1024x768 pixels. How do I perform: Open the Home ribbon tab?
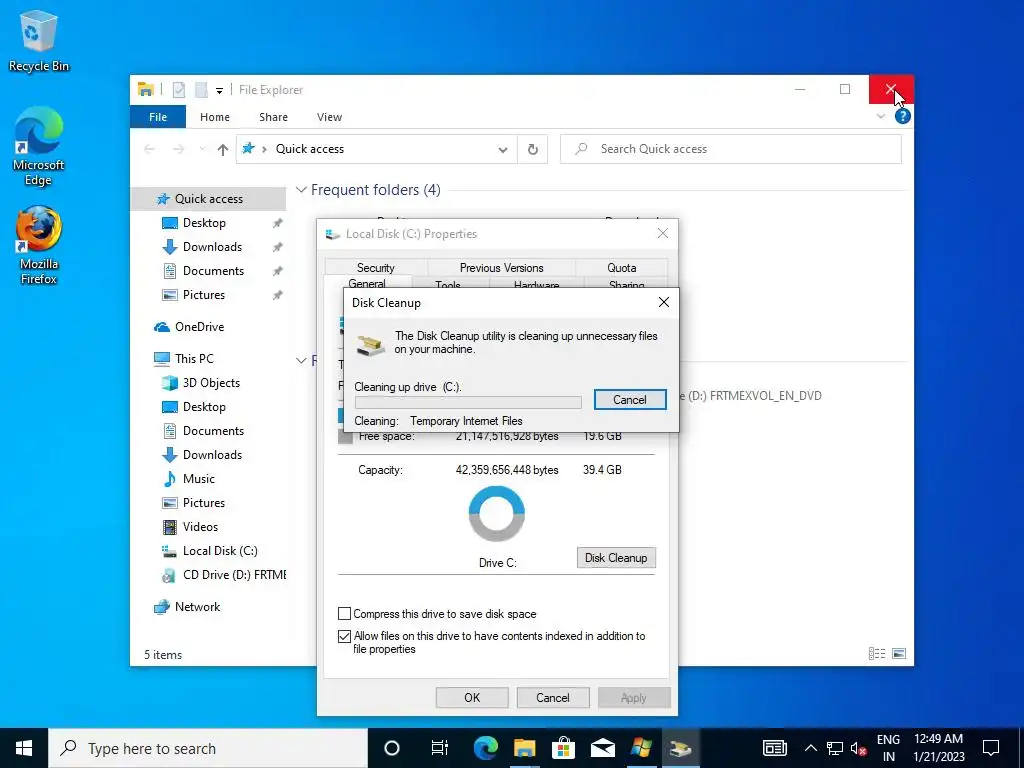215,117
